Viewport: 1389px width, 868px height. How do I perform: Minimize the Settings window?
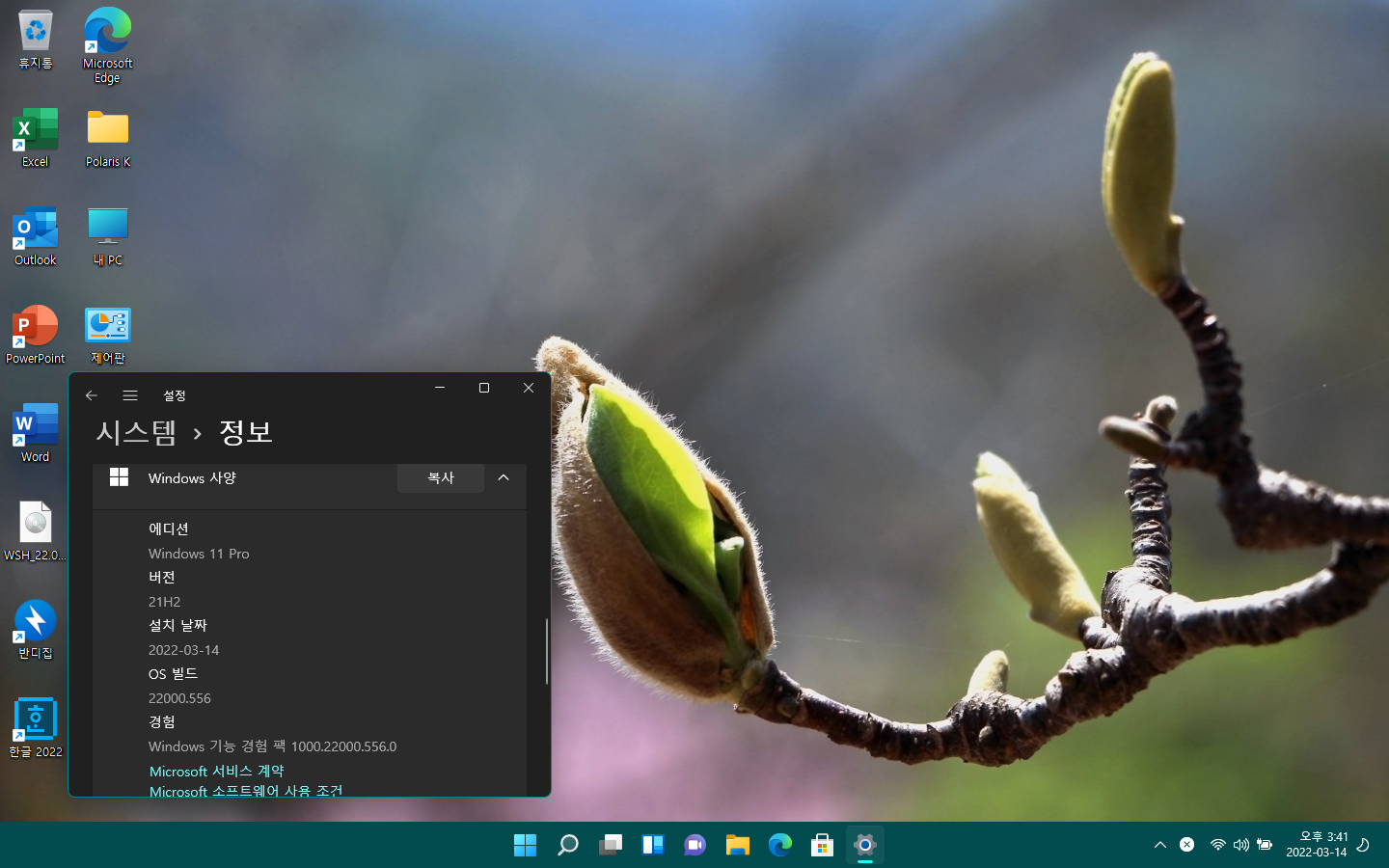click(x=440, y=388)
